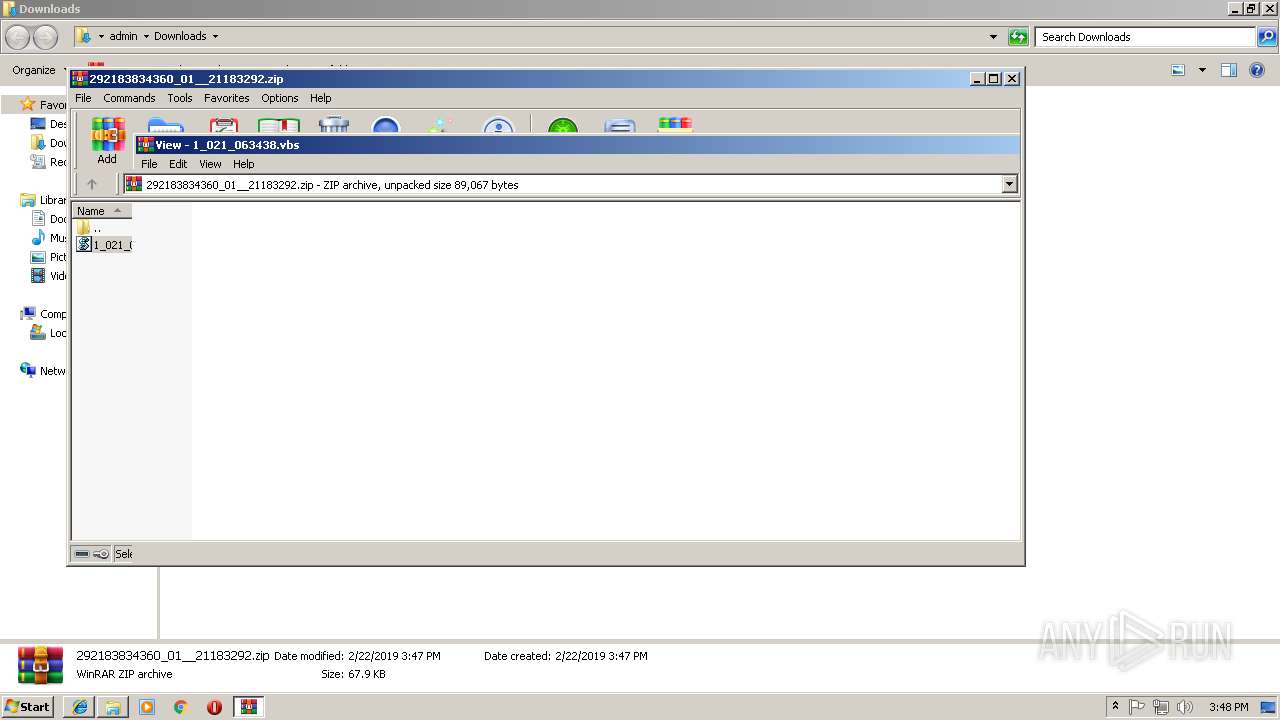Open the Favorites menu in WinRAR
The width and height of the screenshot is (1280, 720).
click(227, 98)
